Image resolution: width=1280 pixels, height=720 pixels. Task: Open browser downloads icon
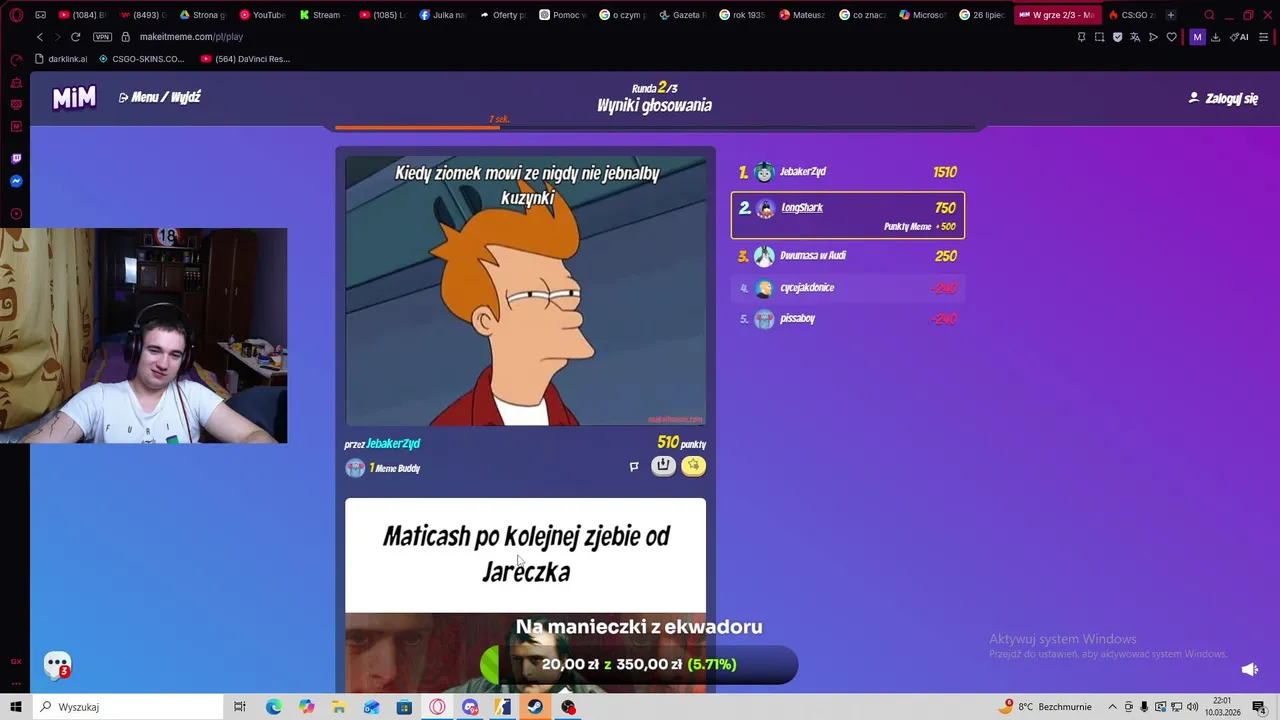[1215, 37]
